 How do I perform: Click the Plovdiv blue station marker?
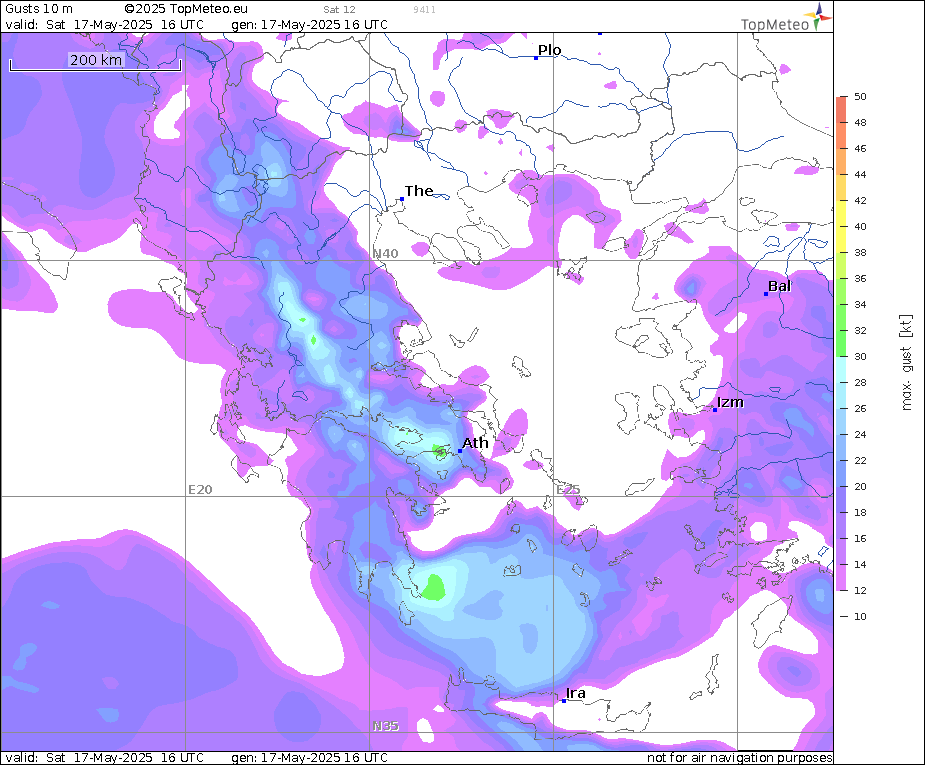(536, 58)
